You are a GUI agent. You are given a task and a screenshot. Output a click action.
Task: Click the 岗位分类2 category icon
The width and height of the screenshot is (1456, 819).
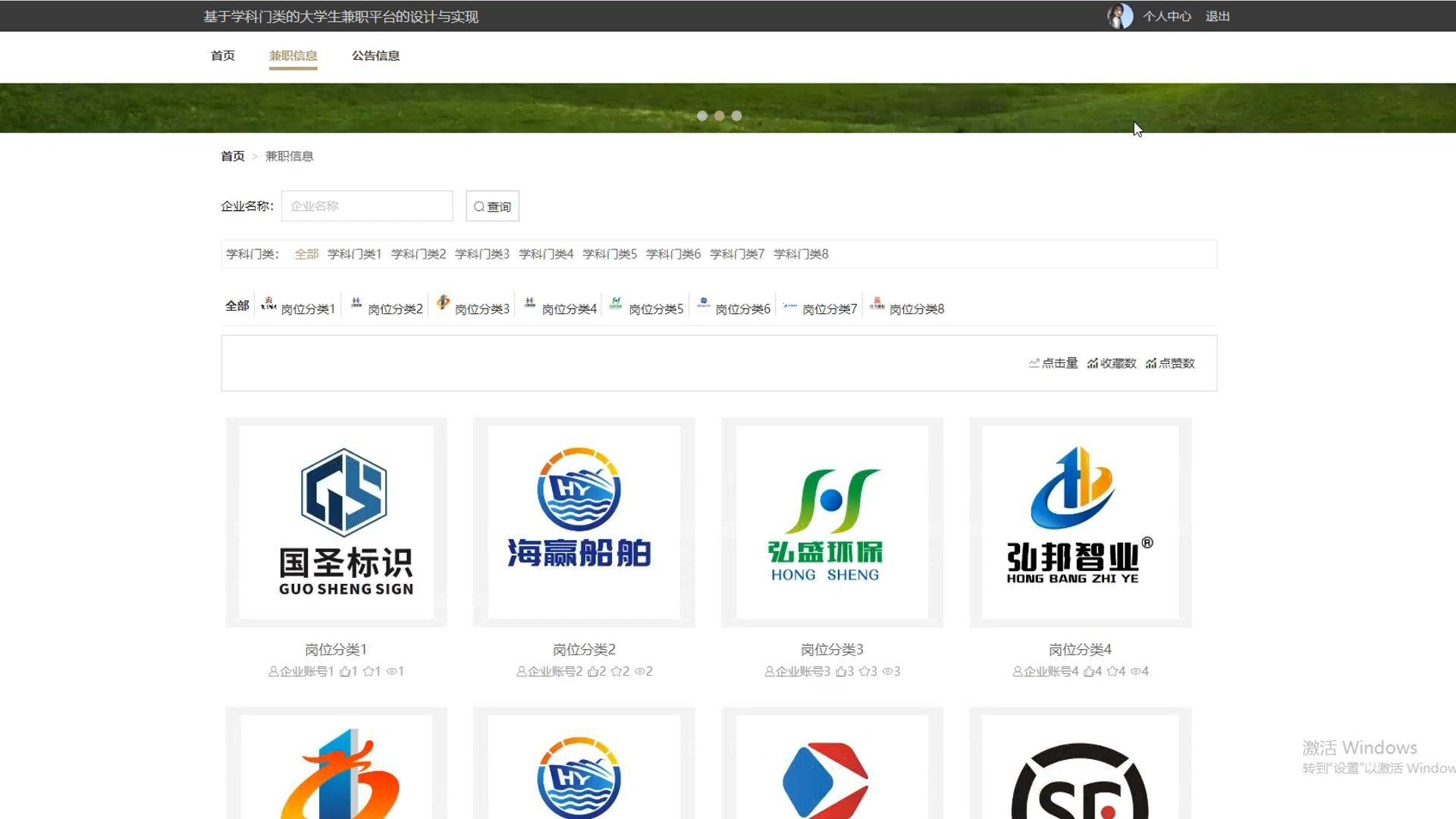click(356, 303)
